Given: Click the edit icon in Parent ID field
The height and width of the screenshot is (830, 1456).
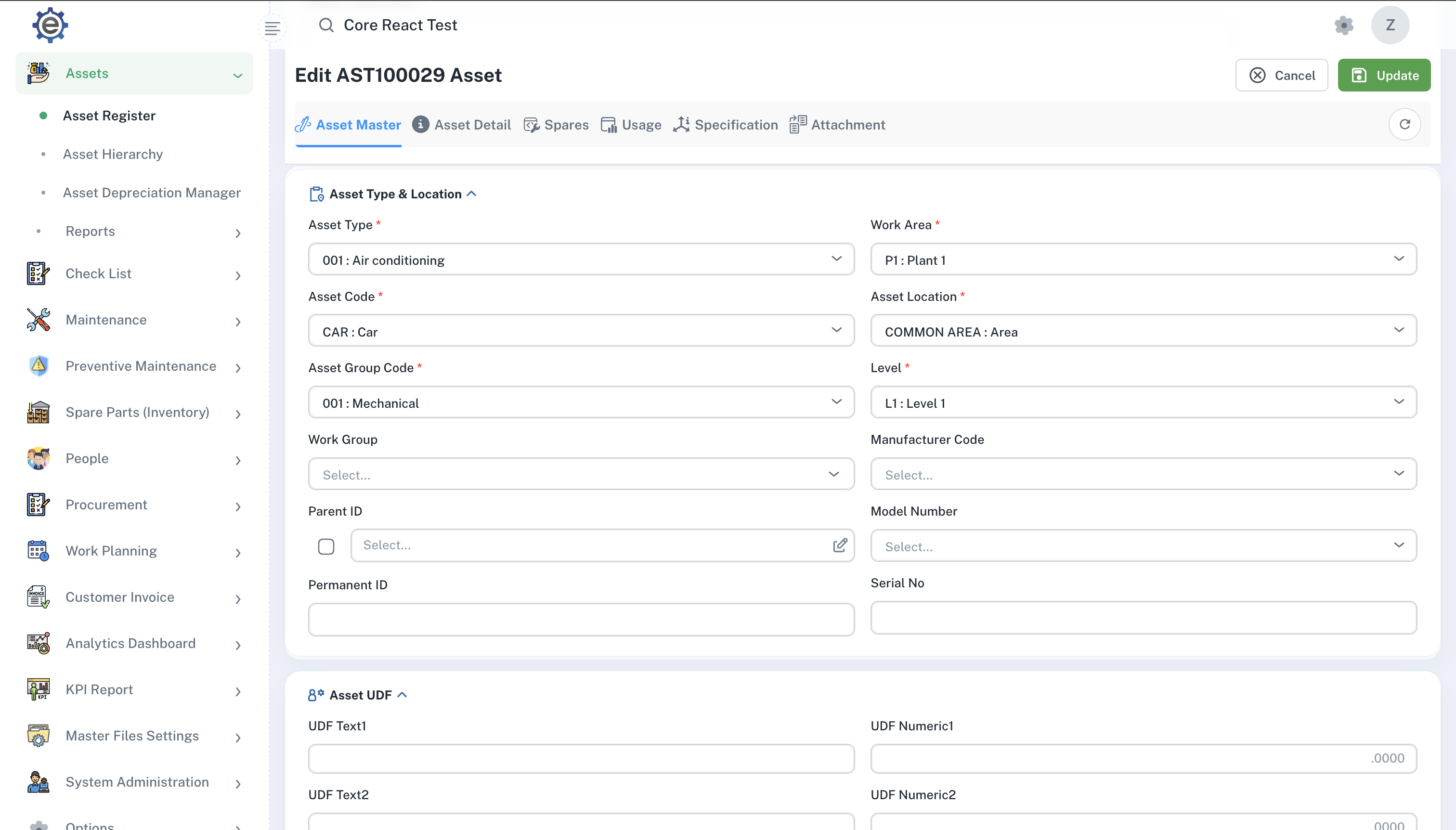Looking at the screenshot, I should tap(840, 545).
